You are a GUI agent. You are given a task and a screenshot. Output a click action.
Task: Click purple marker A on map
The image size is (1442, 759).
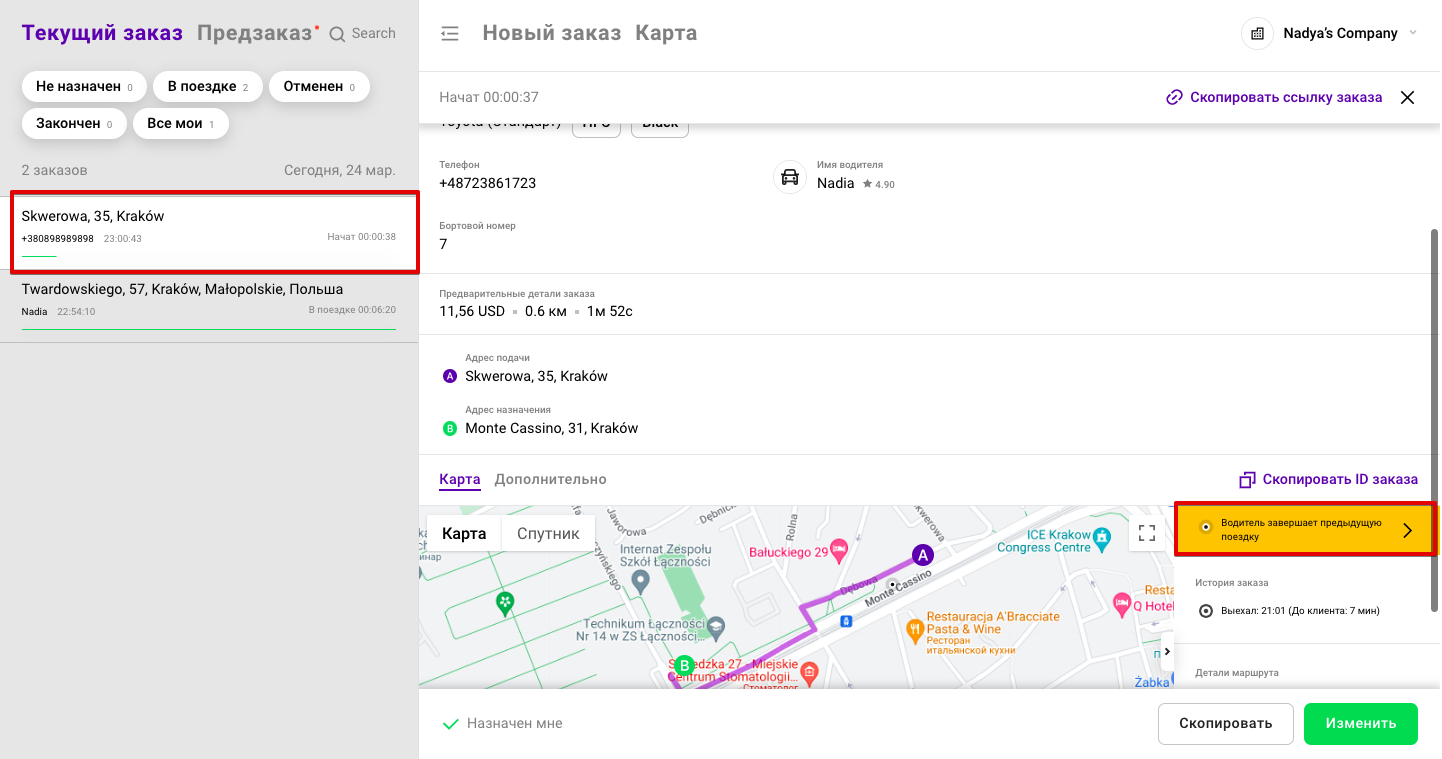point(922,554)
